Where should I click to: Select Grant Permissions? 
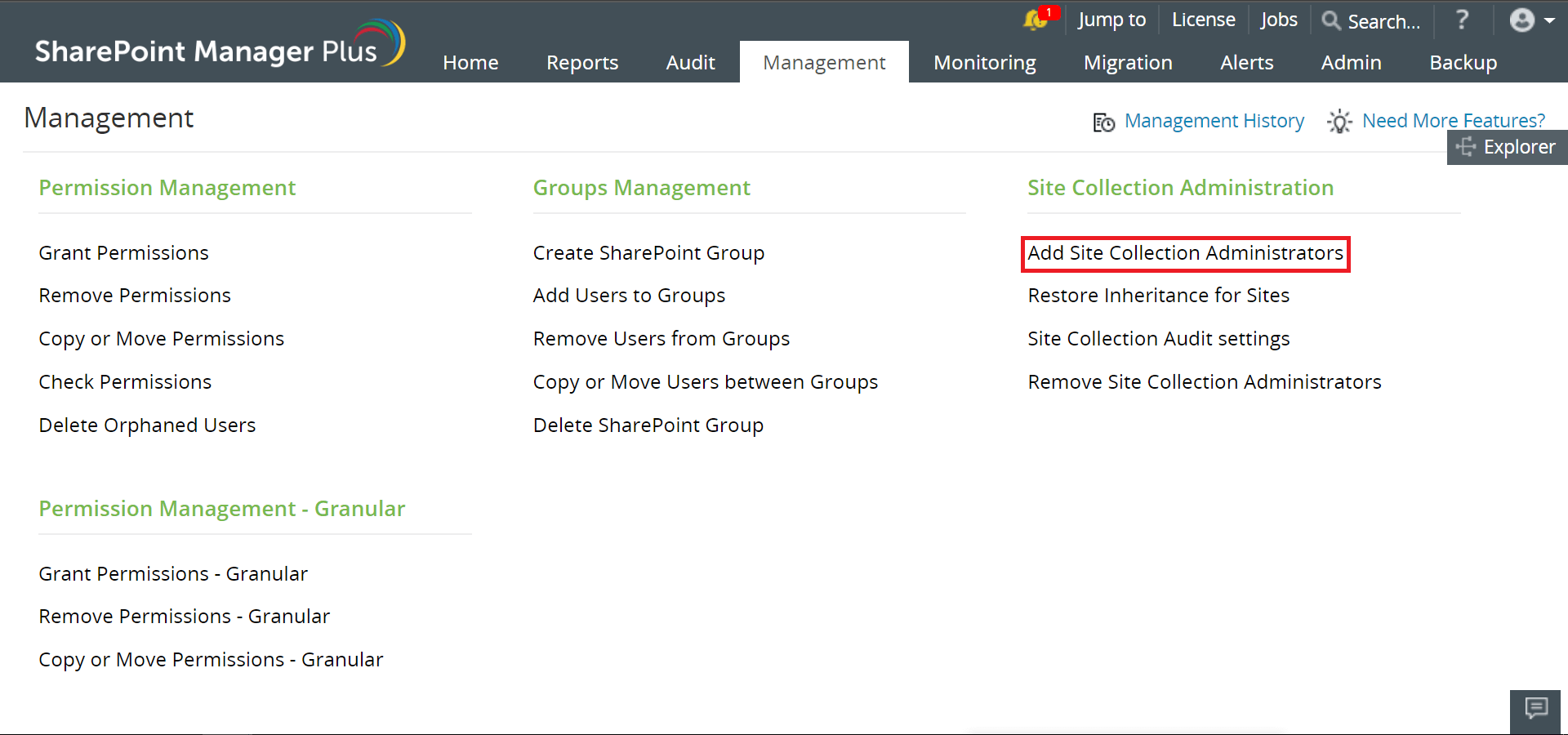[x=123, y=252]
